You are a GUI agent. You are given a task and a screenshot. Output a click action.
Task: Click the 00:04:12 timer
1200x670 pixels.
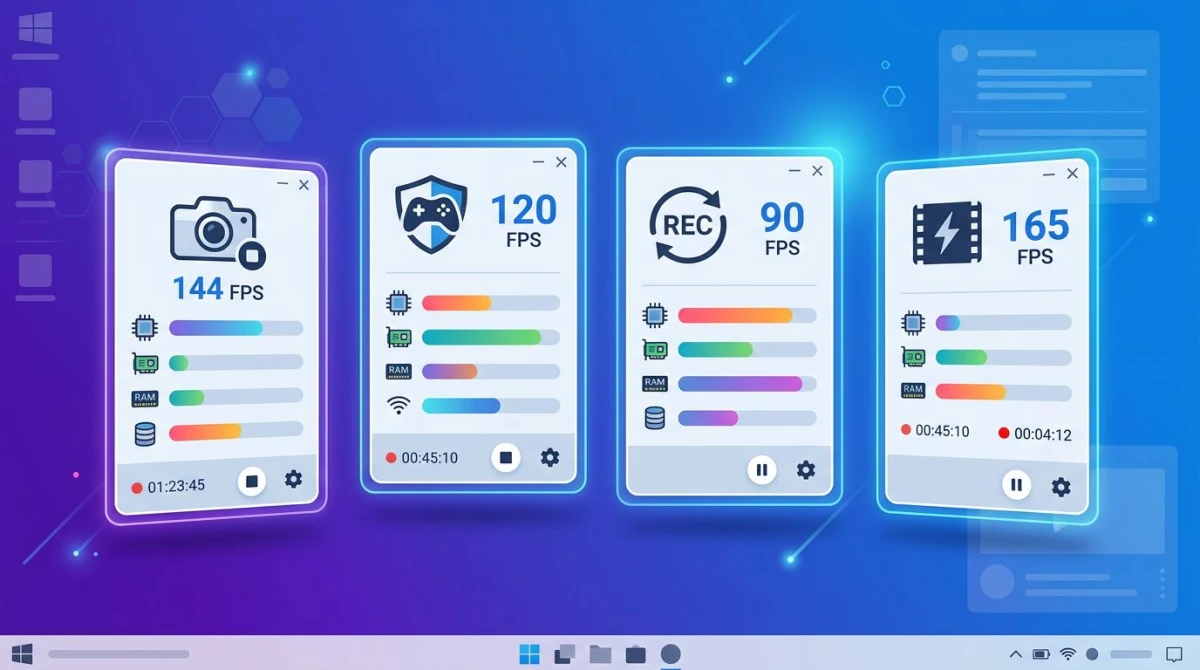[x=1042, y=435]
